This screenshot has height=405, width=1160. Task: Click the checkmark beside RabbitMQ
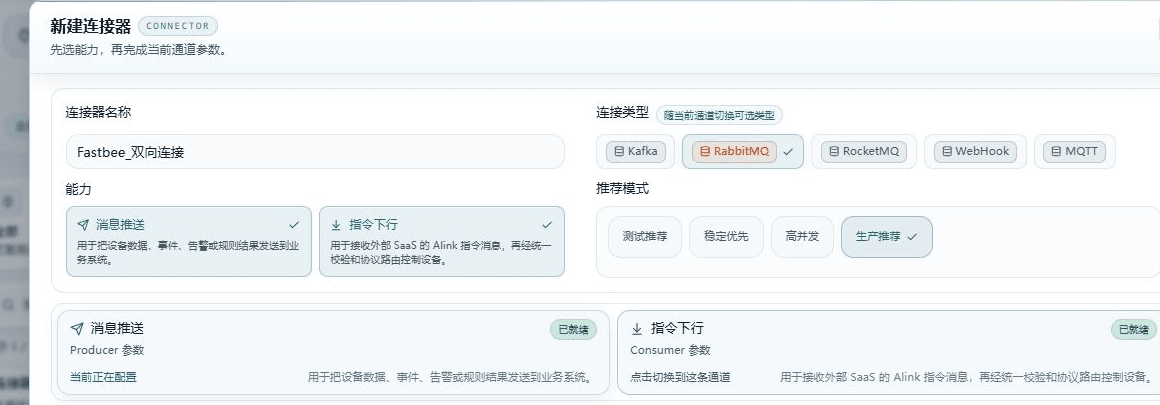pyautogui.click(x=788, y=151)
